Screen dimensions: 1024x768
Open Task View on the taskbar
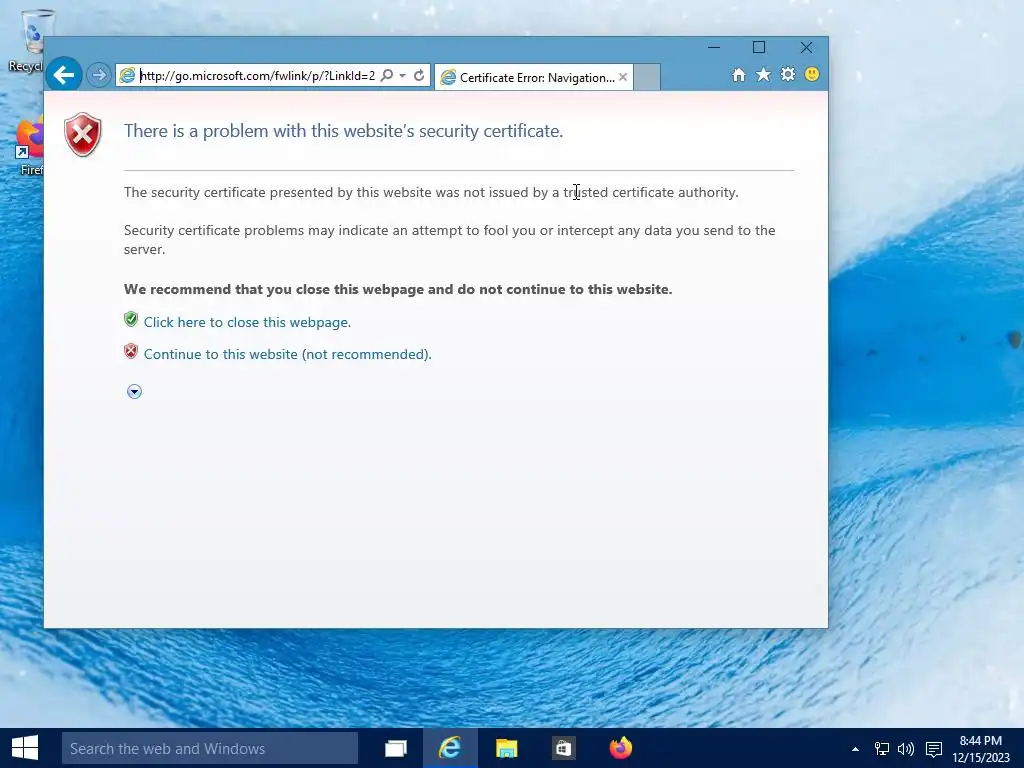(395, 748)
